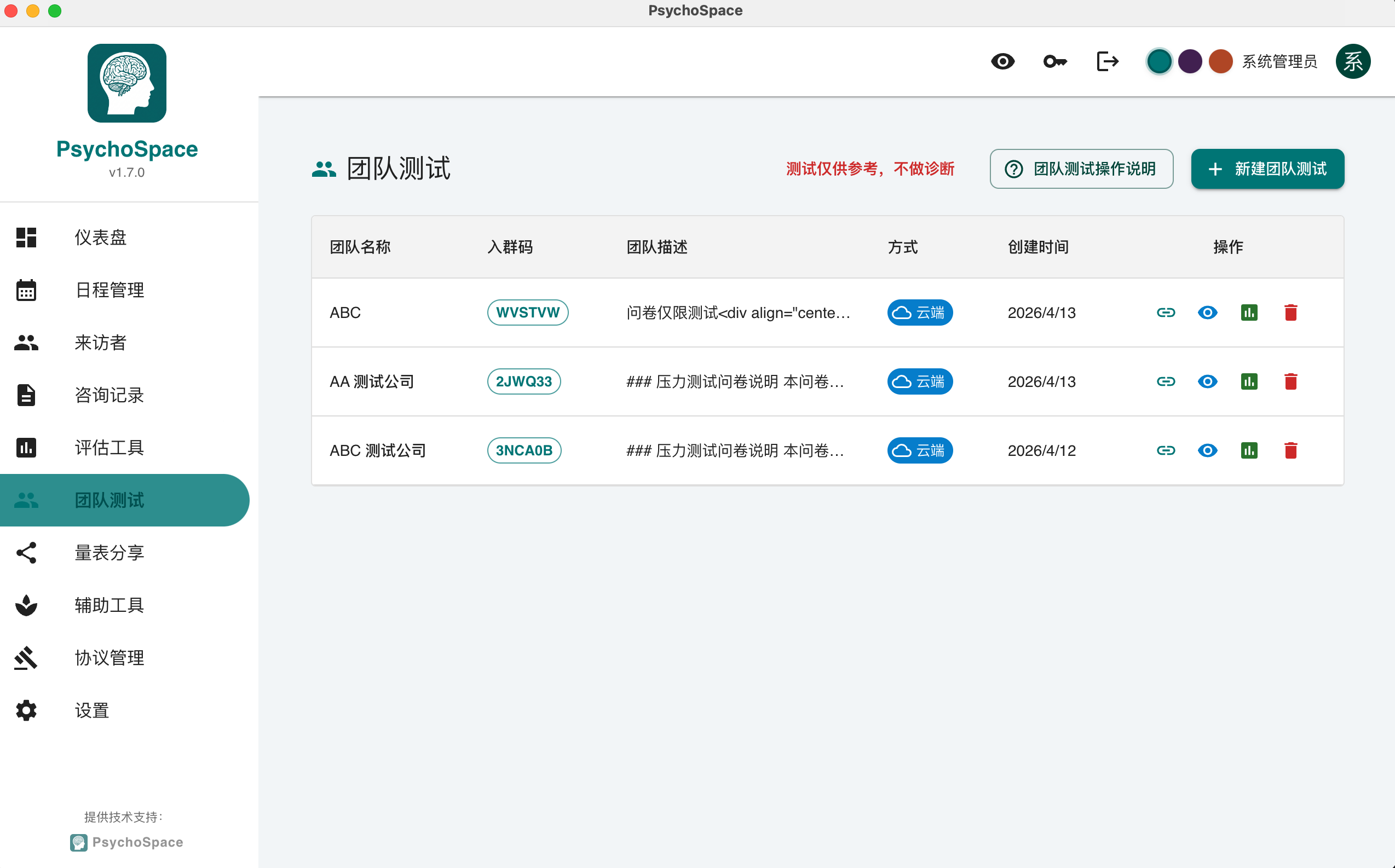The image size is (1395, 868).
Task: Open 设置 from the sidebar
Action: point(92,710)
